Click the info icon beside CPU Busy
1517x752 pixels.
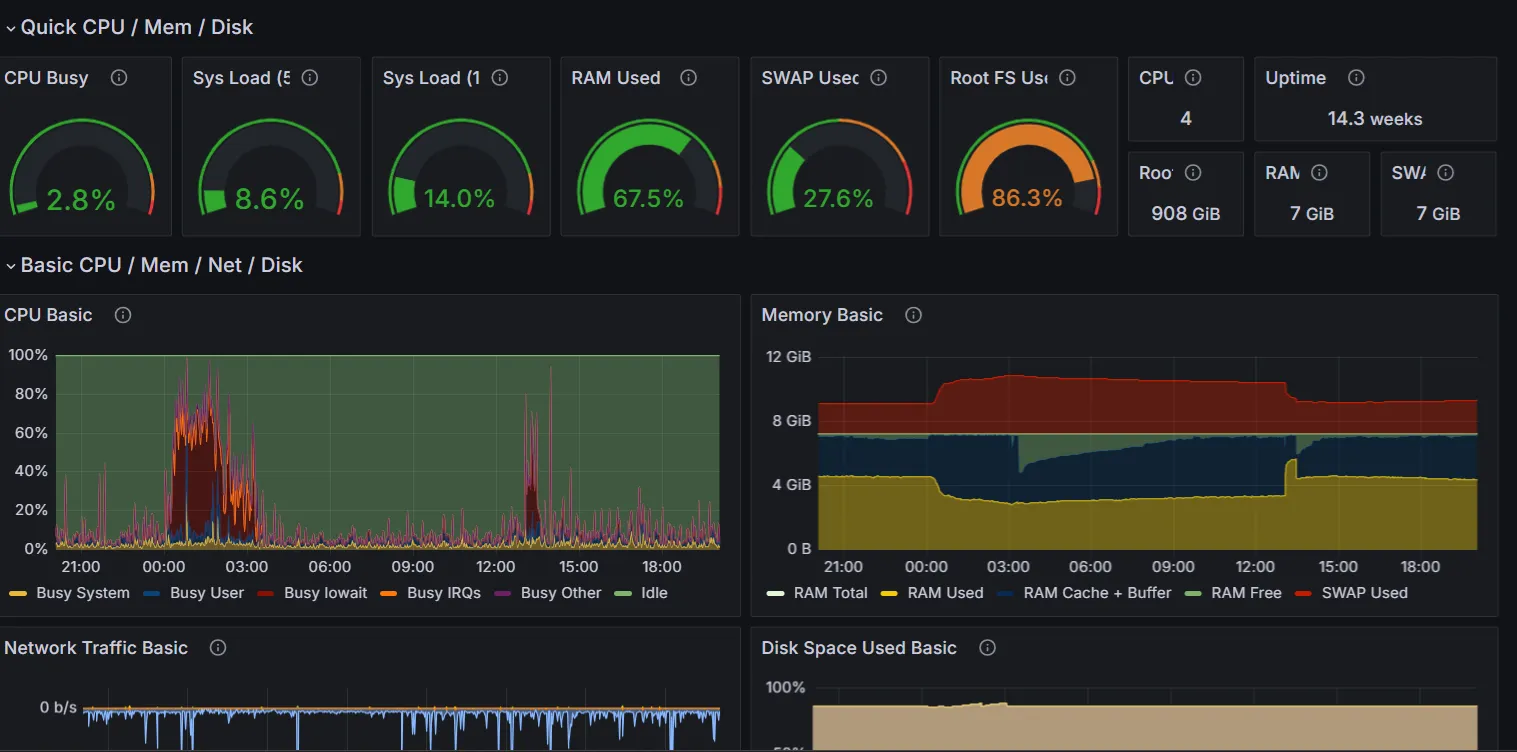[119, 78]
